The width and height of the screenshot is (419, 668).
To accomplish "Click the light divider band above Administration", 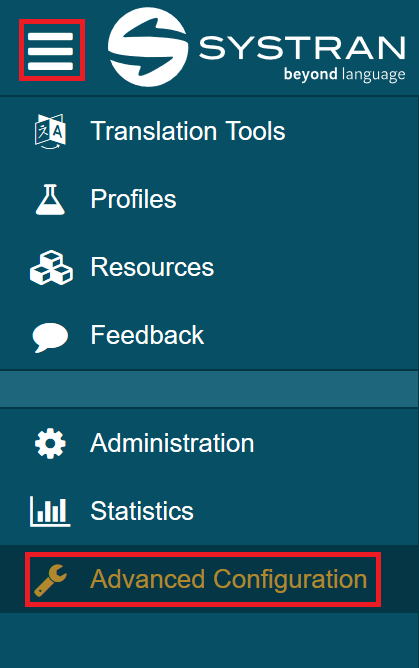I will click(210, 389).
